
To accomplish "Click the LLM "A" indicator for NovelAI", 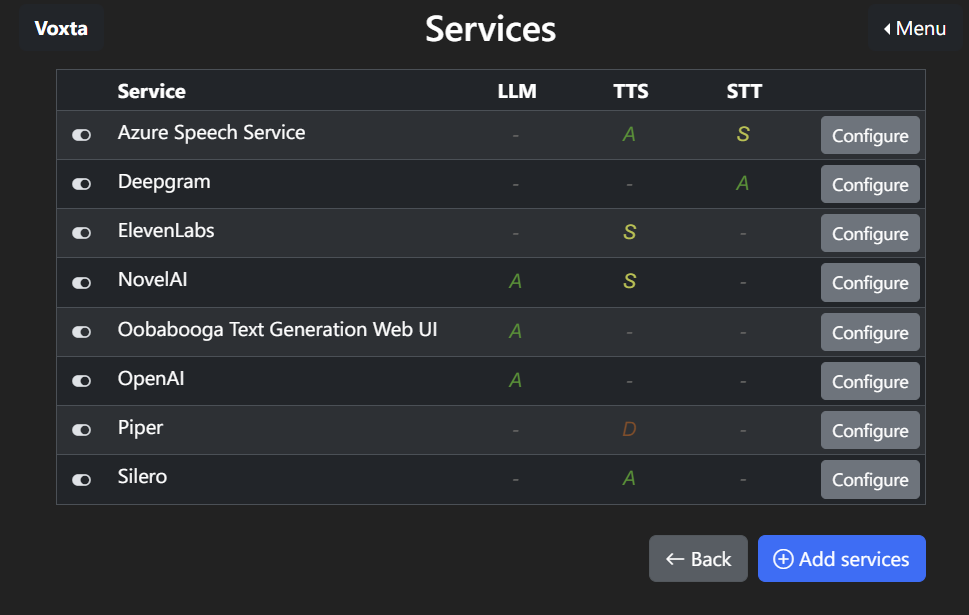I will coord(515,282).
